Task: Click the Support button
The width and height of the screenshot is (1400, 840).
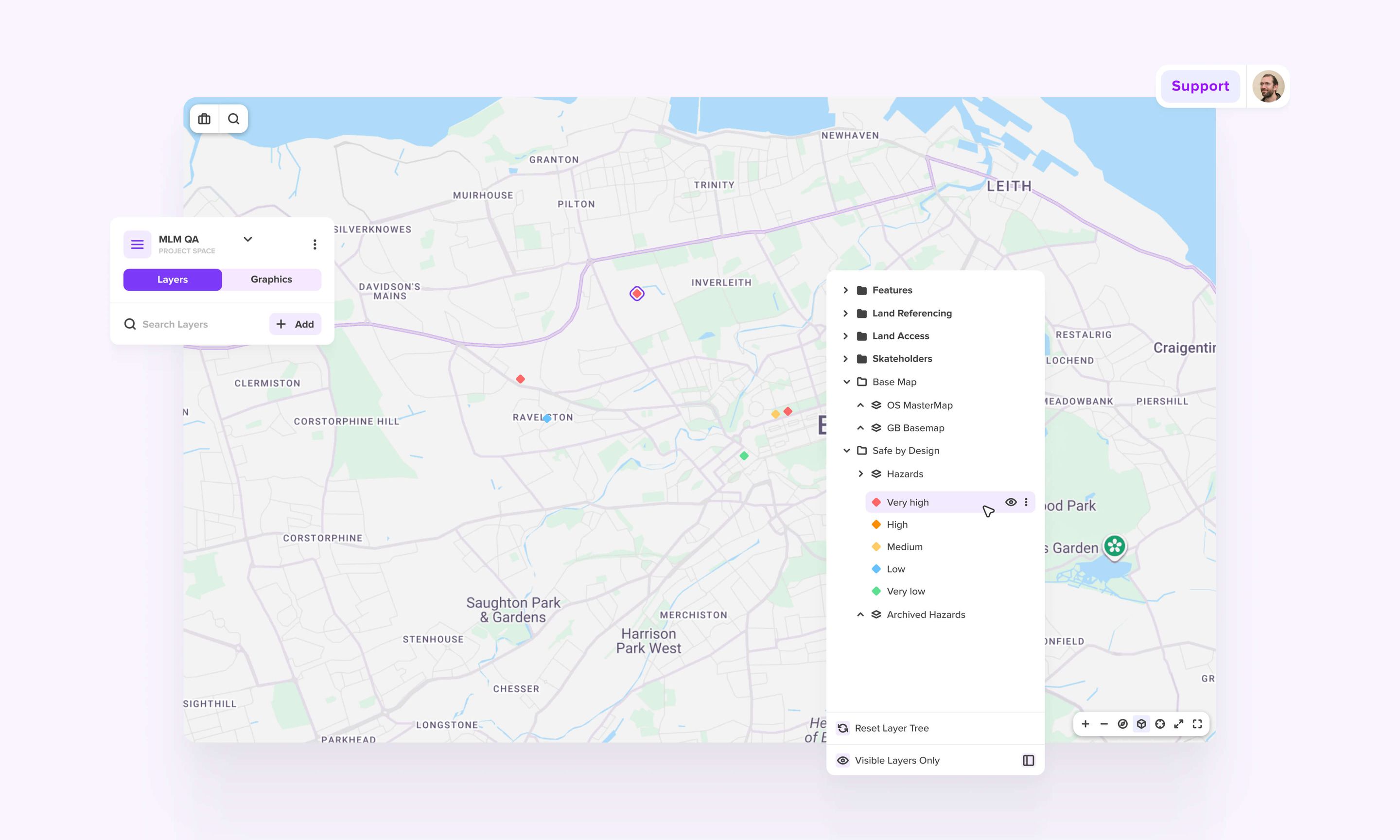Action: tap(1200, 86)
